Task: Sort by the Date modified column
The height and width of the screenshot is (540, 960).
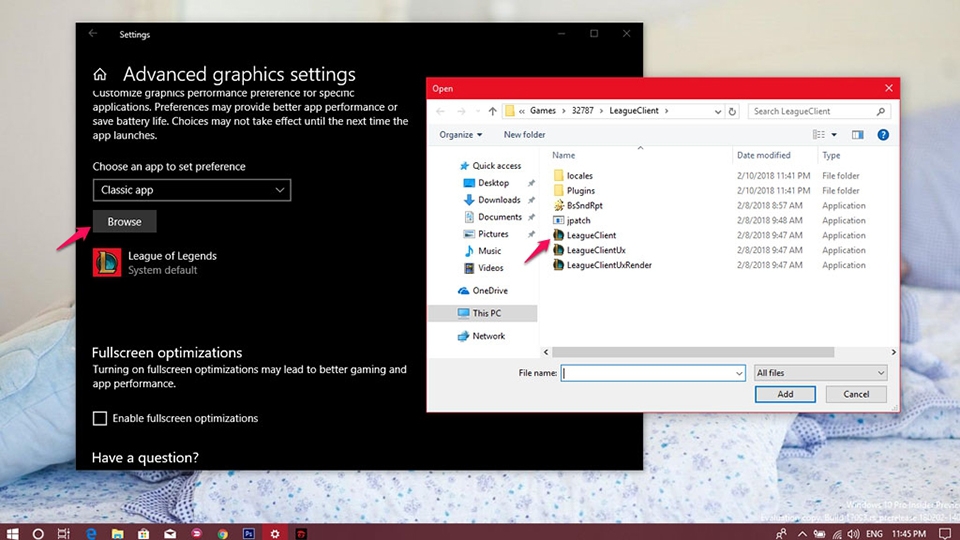Action: coord(763,156)
